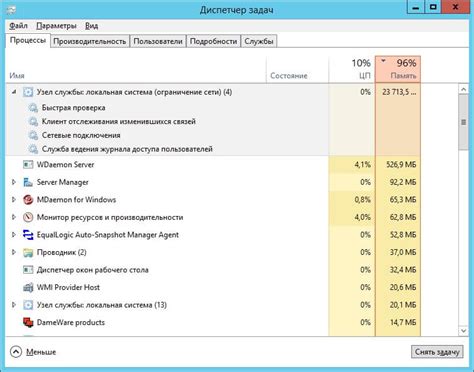The image size is (474, 372).
Task: Click the WMI Provider Host icon
Action: tap(28, 287)
